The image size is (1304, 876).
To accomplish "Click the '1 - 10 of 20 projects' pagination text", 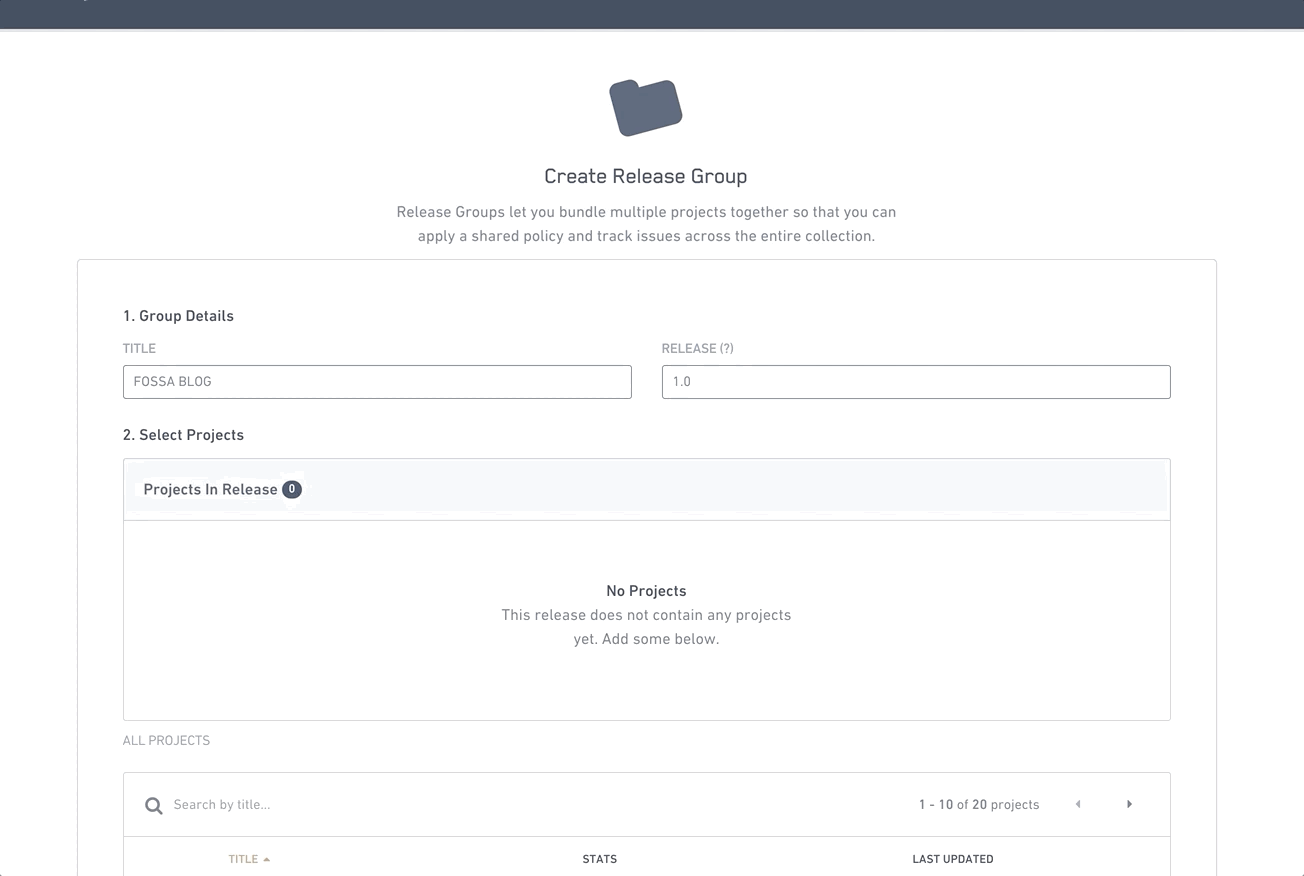I will pyautogui.click(x=978, y=805).
